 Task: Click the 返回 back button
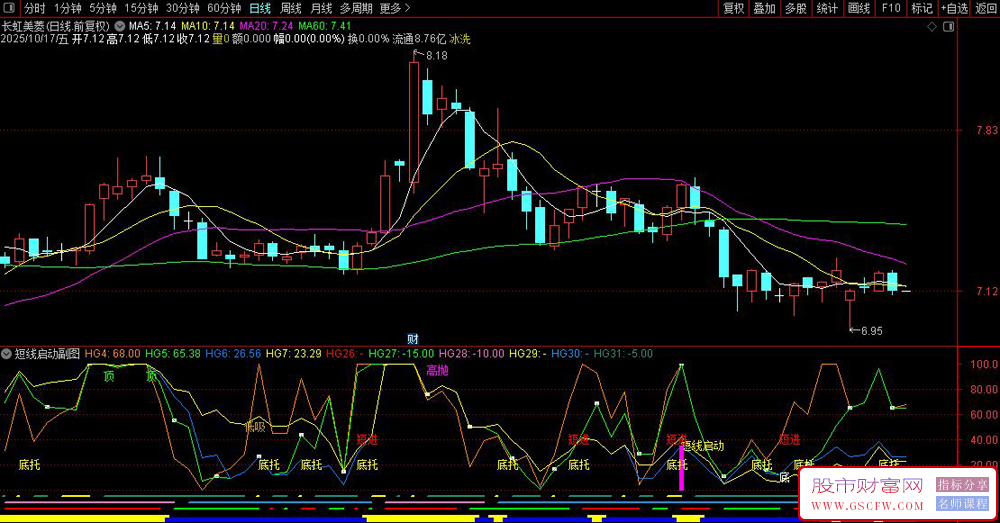[985, 8]
